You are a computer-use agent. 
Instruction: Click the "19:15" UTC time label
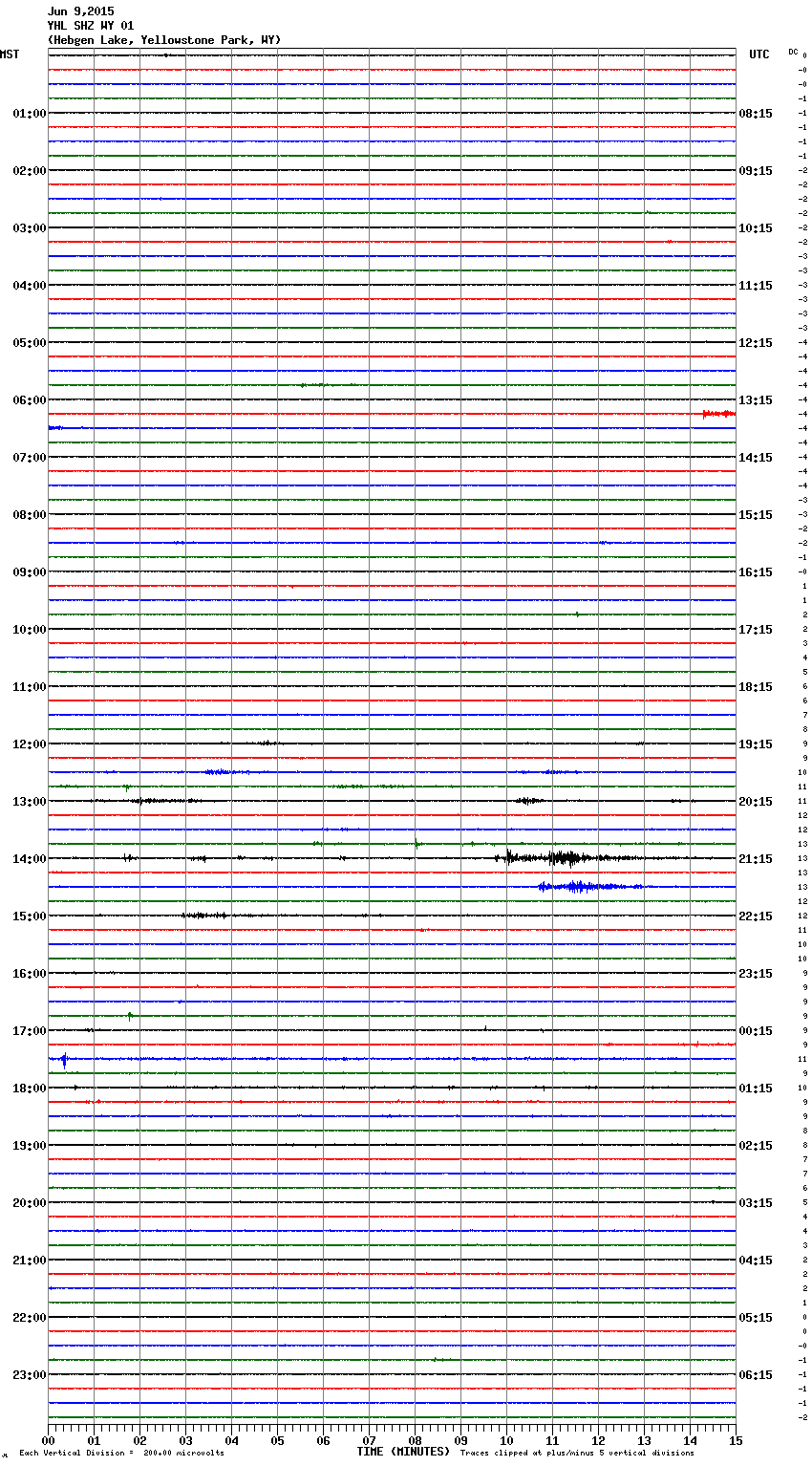[756, 744]
